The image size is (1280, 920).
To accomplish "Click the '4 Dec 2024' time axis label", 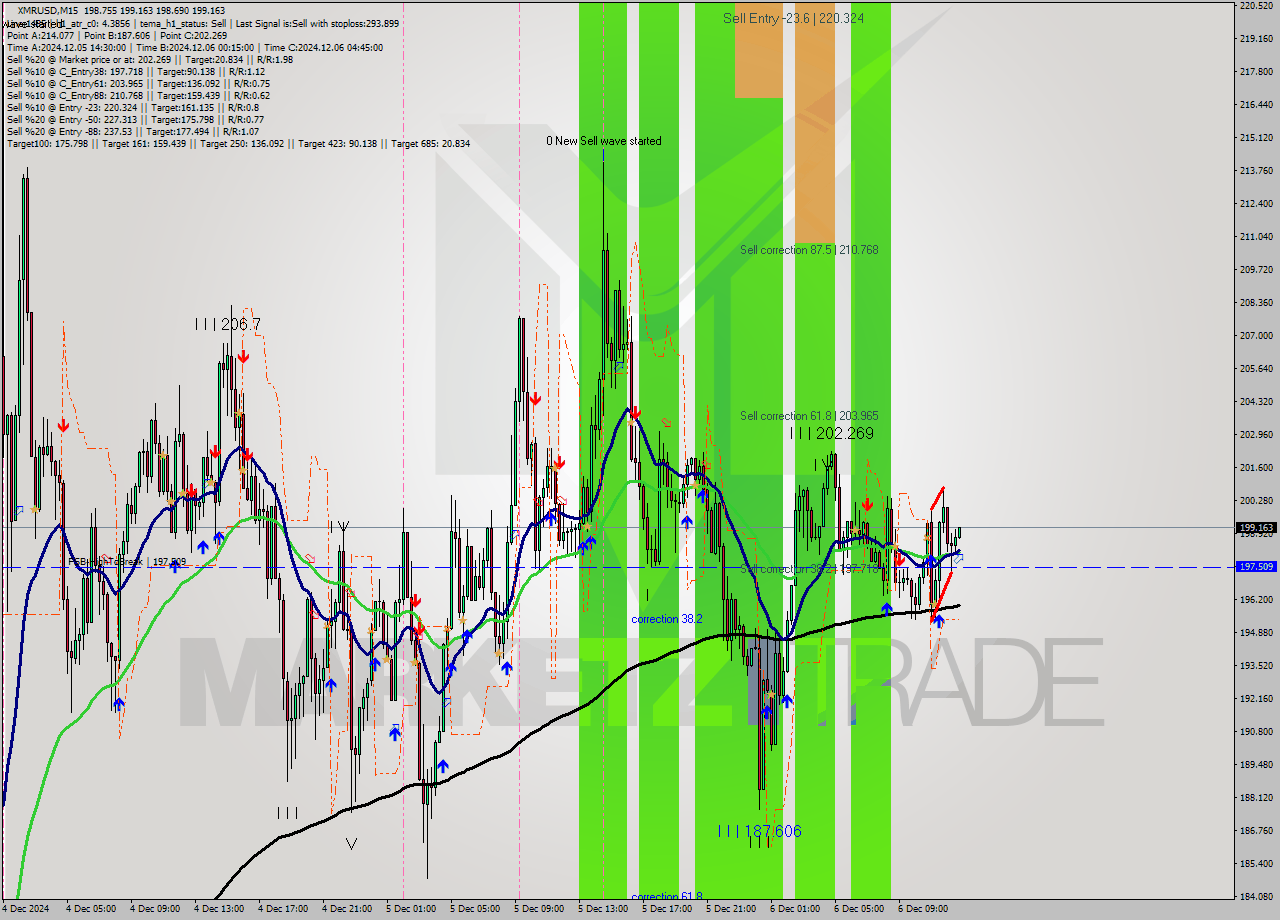I will [27, 909].
